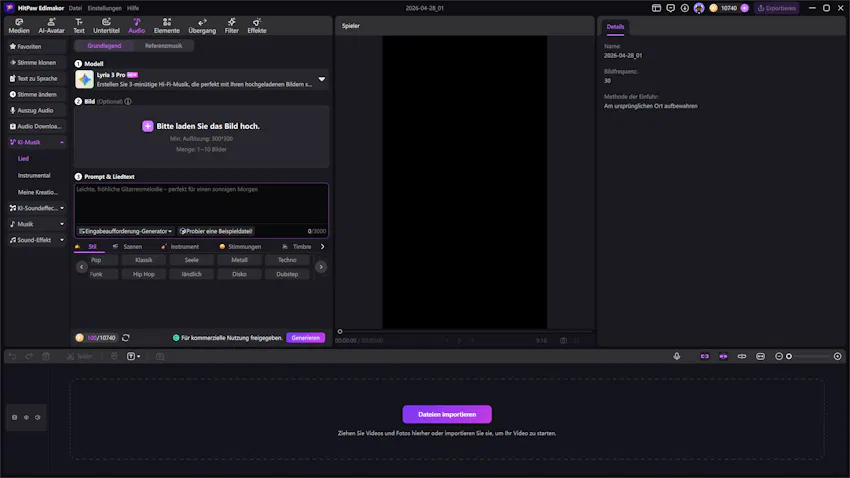Click the user profile avatar icon

pyautogui.click(x=698, y=8)
